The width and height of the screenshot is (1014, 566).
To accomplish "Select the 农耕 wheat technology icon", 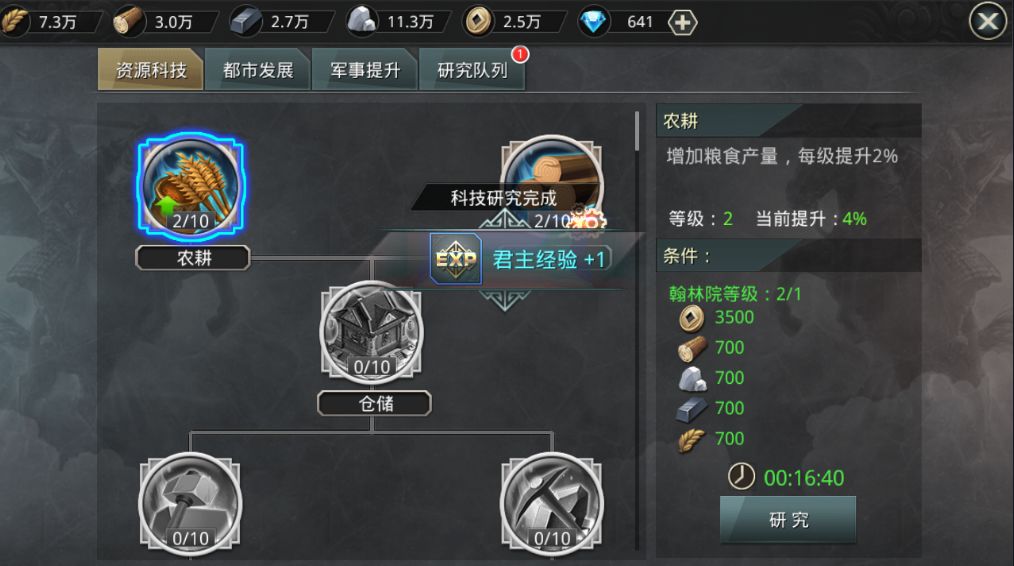I will [x=191, y=184].
